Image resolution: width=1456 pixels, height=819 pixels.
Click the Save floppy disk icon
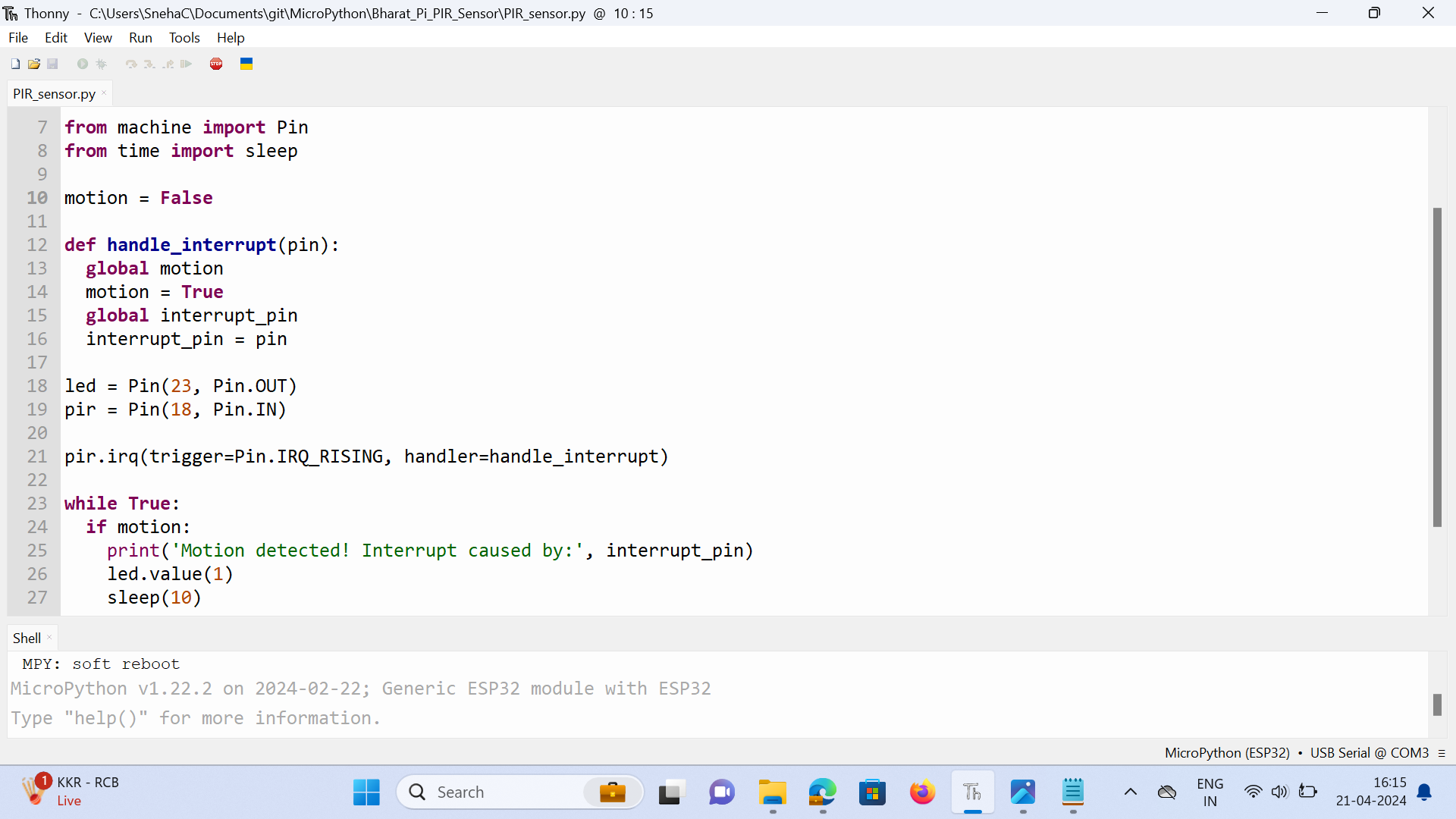(52, 64)
